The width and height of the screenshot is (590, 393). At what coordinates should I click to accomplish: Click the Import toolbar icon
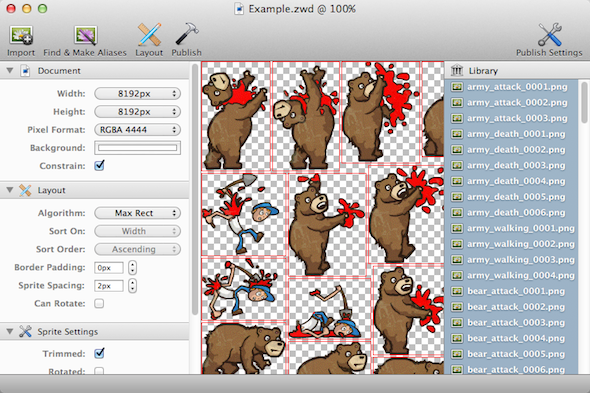(x=21, y=35)
